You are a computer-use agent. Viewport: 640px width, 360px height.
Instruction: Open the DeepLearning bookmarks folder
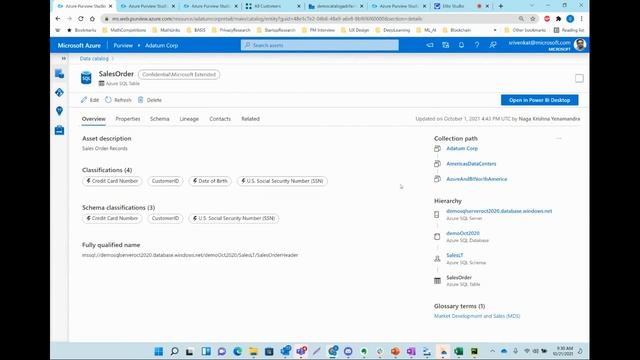[393, 30]
